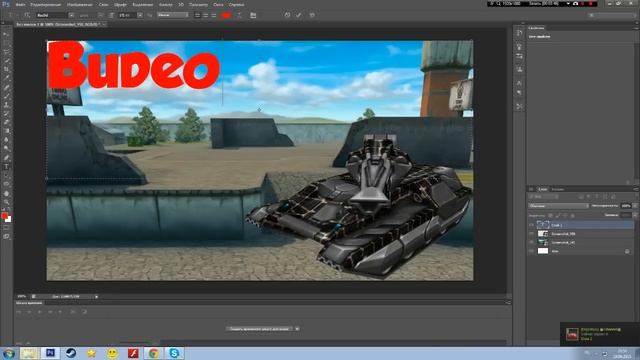Viewport: 640px width, 360px height.
Task: Select the Quick Selection tool
Action: 7,61
